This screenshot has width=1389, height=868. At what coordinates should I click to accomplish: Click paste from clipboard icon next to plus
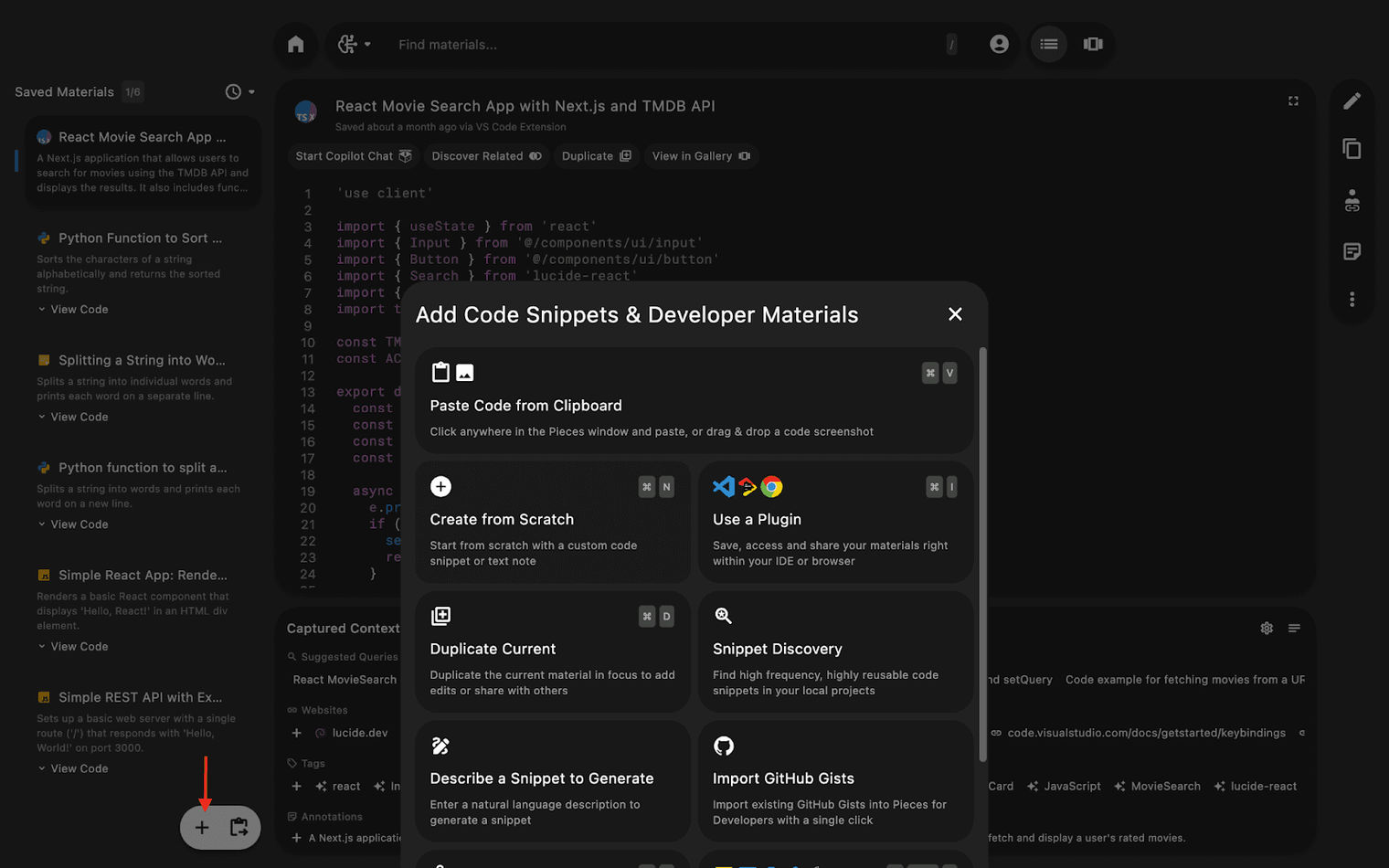click(x=239, y=828)
